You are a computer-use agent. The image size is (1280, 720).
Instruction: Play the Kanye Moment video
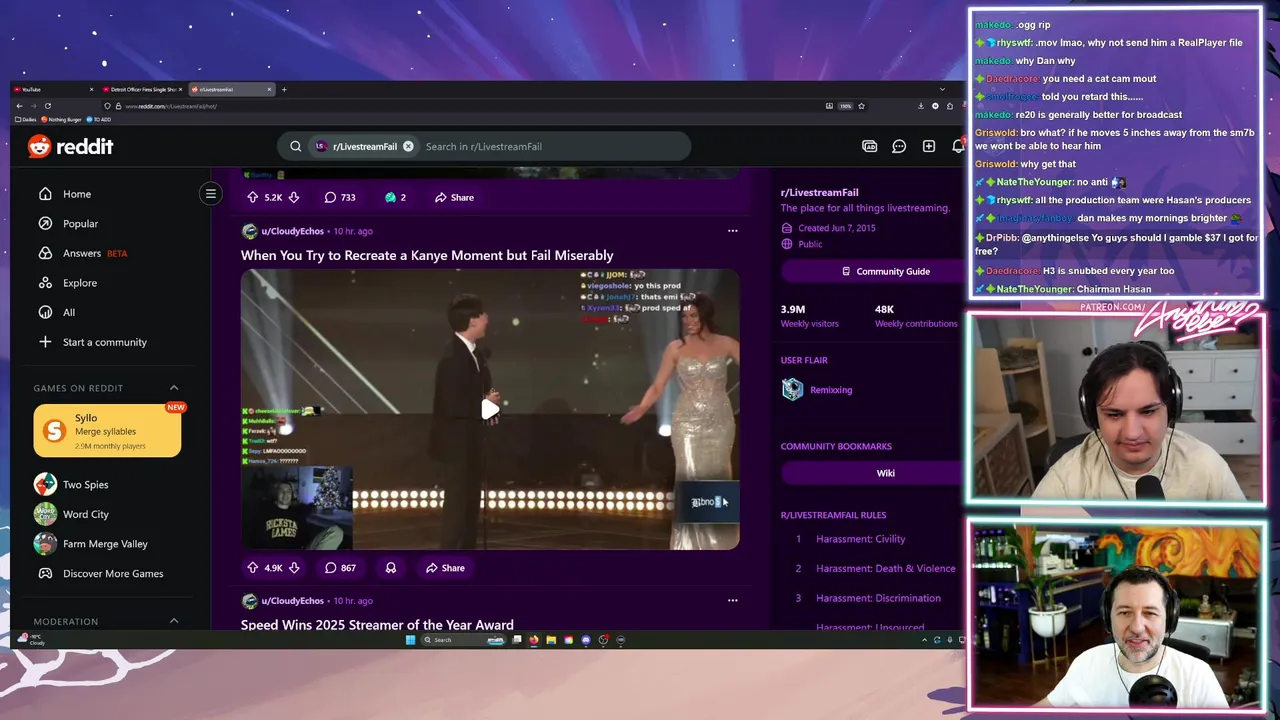(490, 409)
